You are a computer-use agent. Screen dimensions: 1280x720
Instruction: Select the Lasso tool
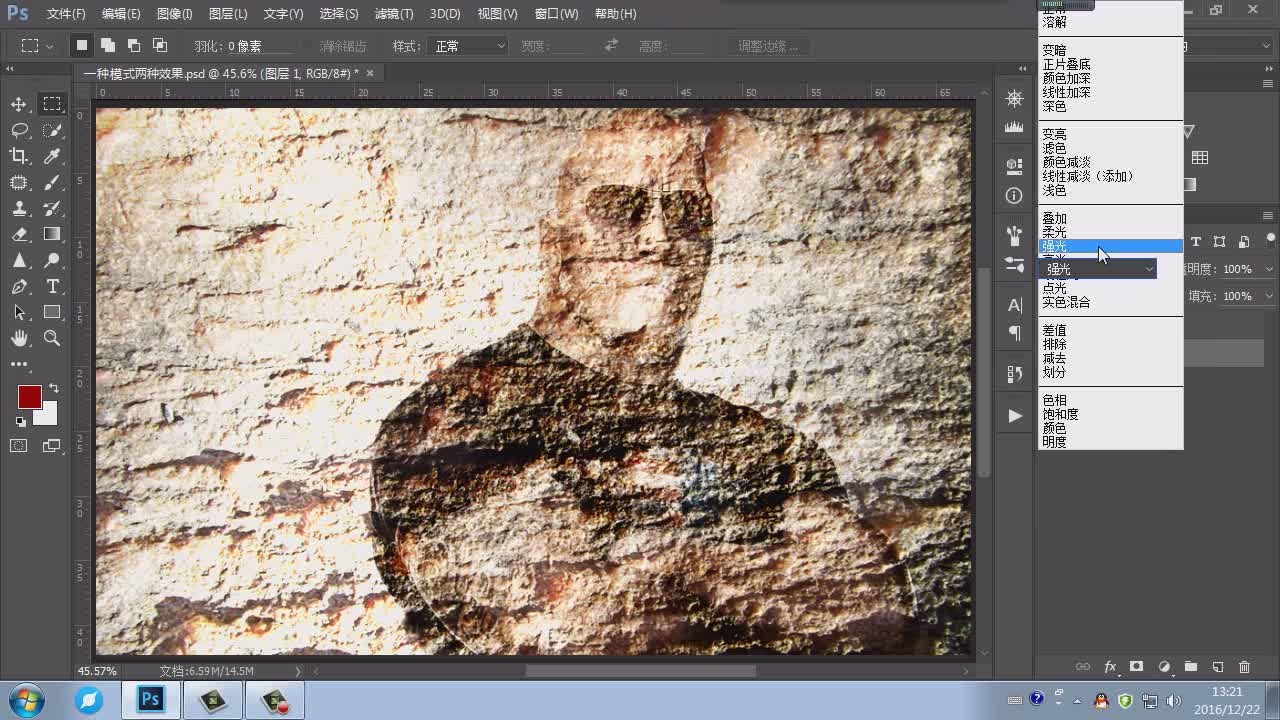19,130
